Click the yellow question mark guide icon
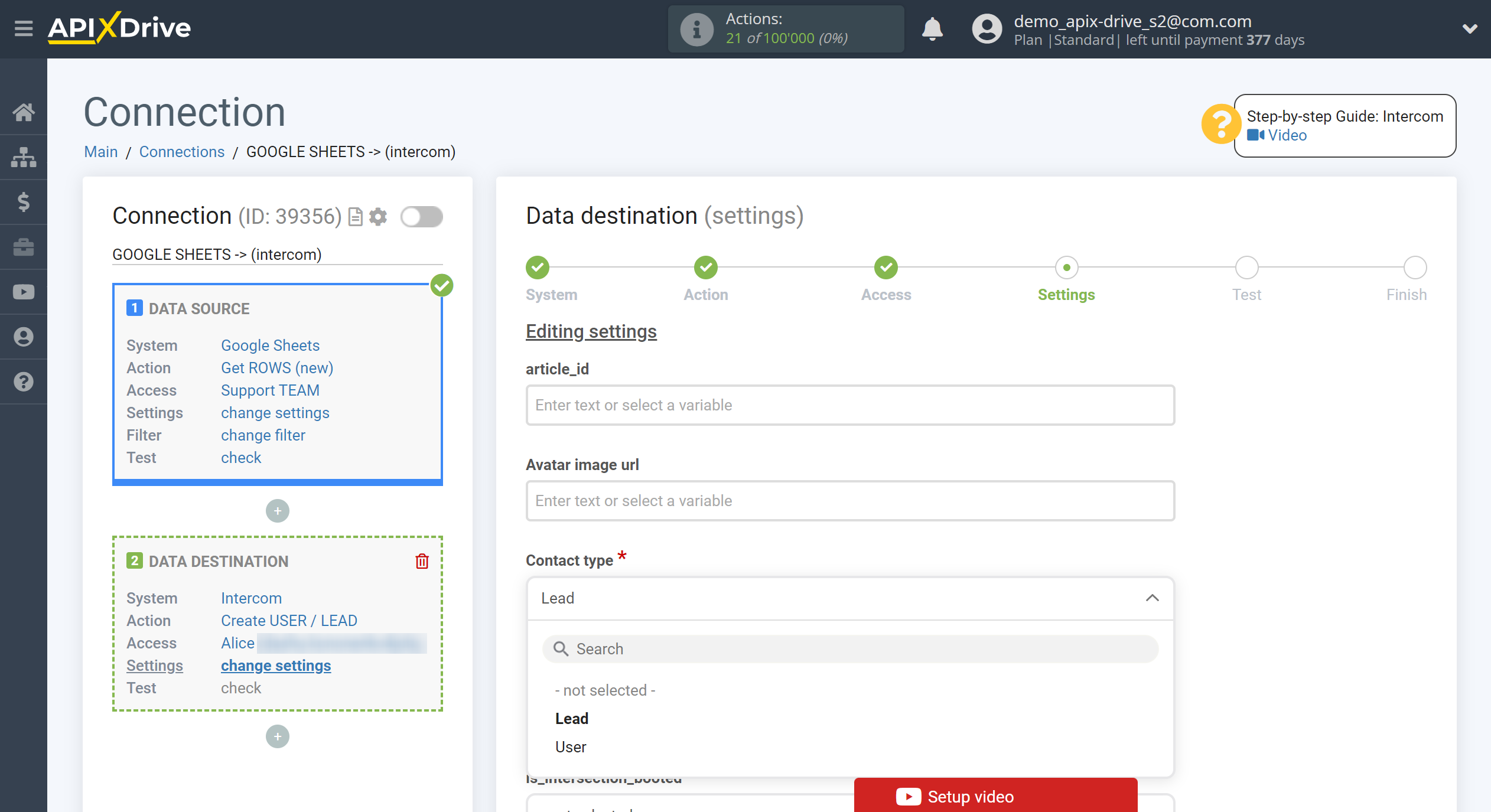This screenshot has height=812, width=1491. click(1220, 124)
